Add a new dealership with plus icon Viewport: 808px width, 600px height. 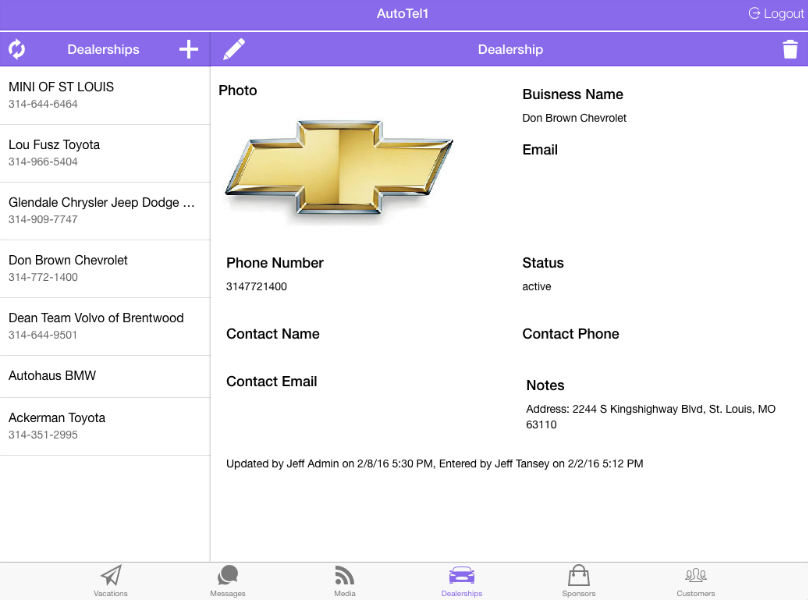[189, 49]
